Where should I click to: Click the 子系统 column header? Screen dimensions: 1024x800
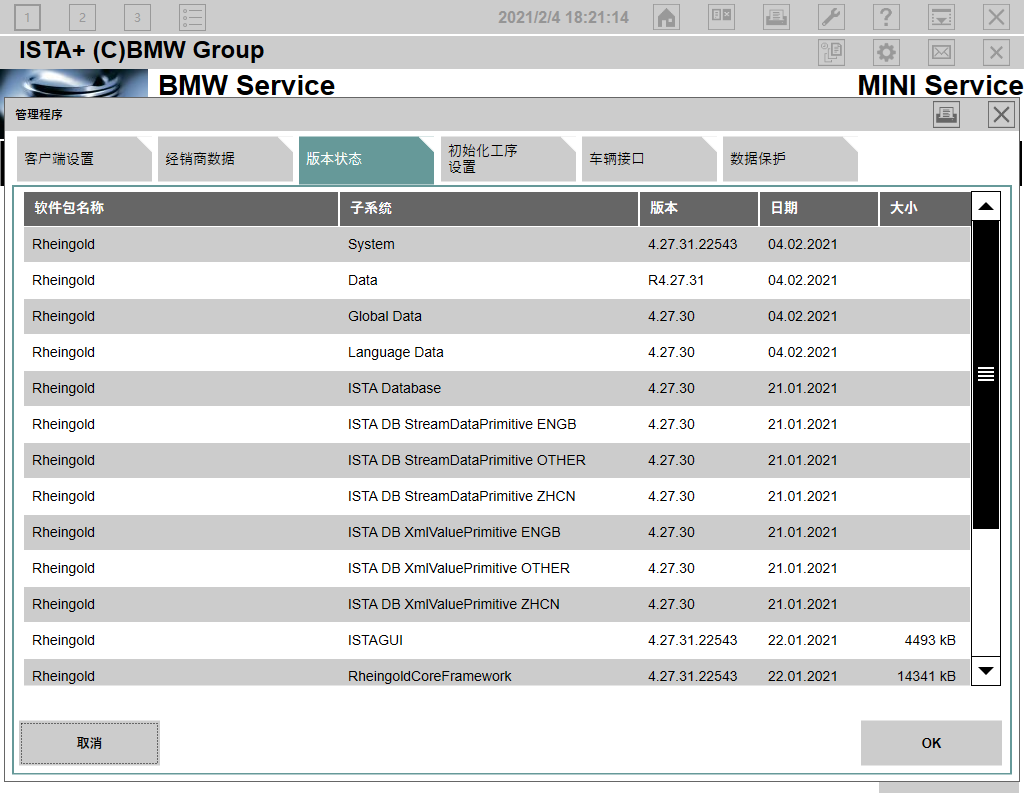tap(488, 208)
